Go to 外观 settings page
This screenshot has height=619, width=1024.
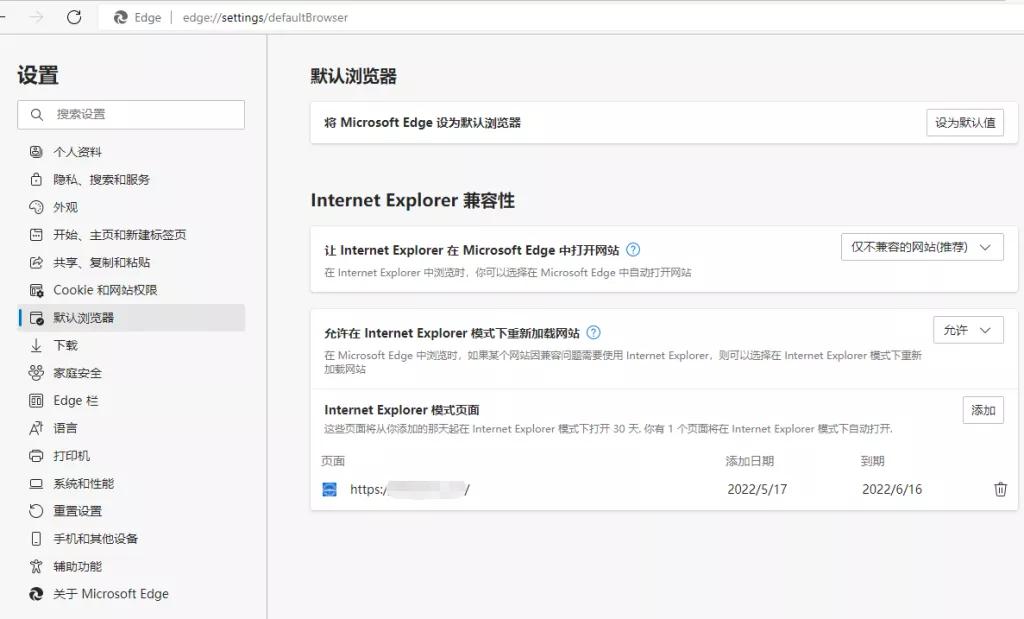[x=131, y=207]
